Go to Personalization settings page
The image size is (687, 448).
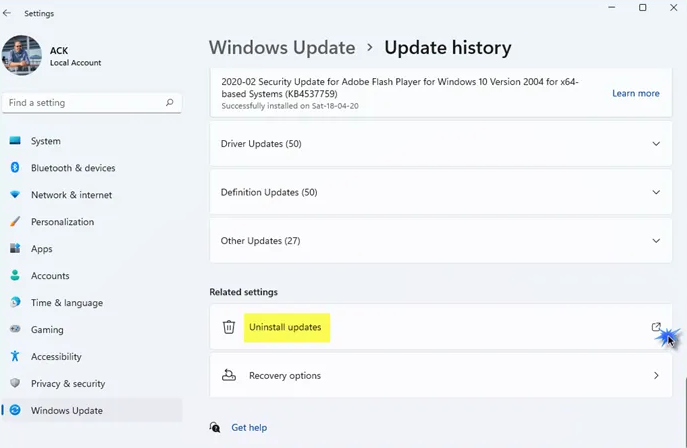tap(62, 222)
